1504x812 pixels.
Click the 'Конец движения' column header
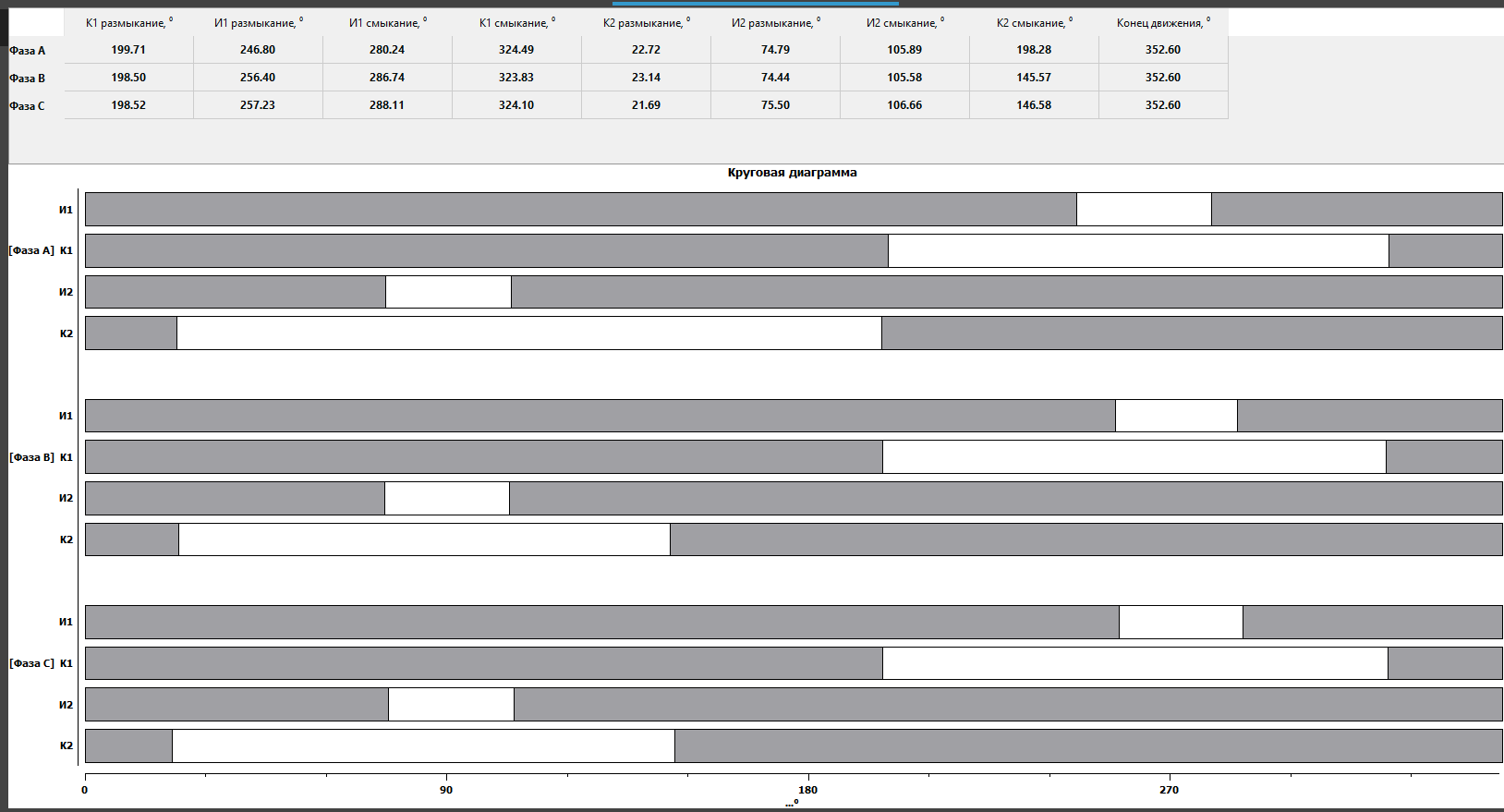[1162, 23]
